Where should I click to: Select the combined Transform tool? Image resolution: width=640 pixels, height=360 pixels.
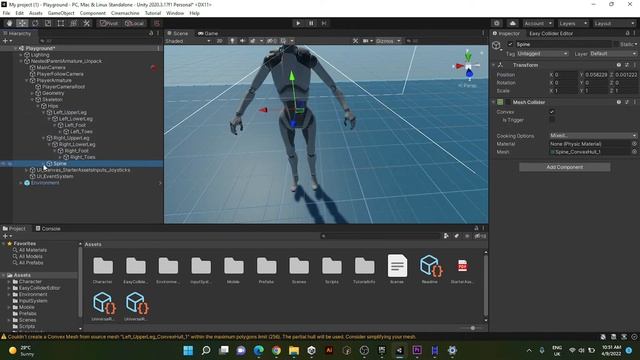73,23
